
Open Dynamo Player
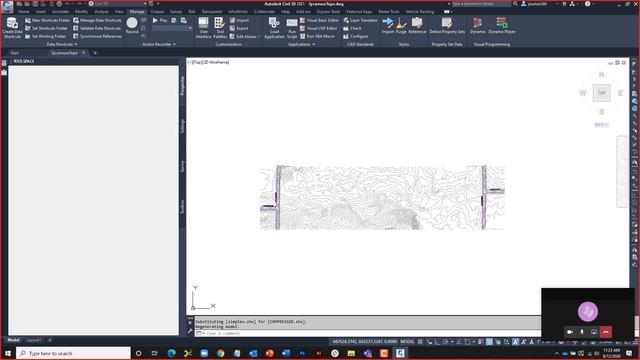coord(502,25)
